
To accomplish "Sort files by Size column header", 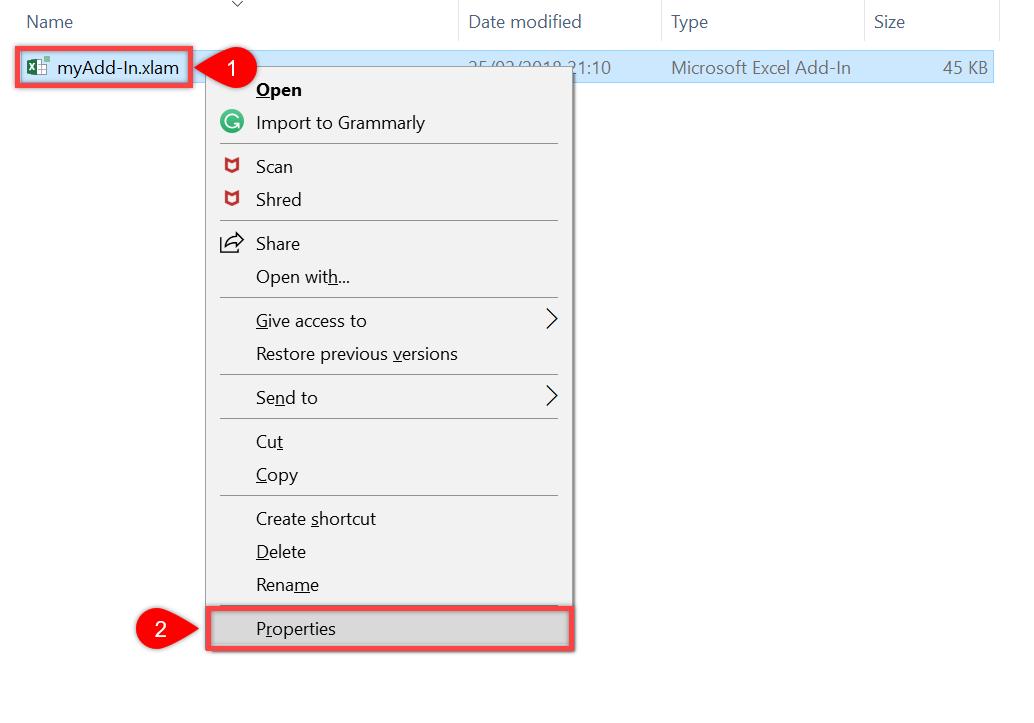I will coord(889,22).
